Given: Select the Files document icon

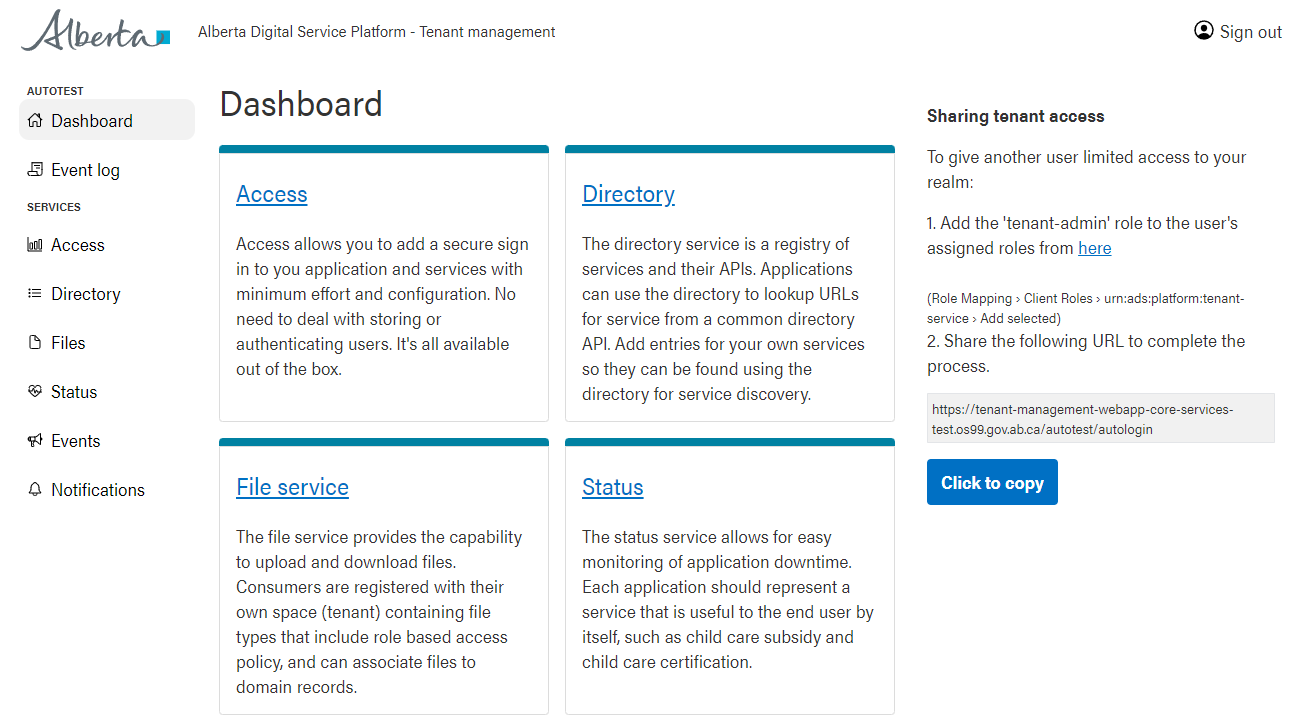Looking at the screenshot, I should click(33, 342).
